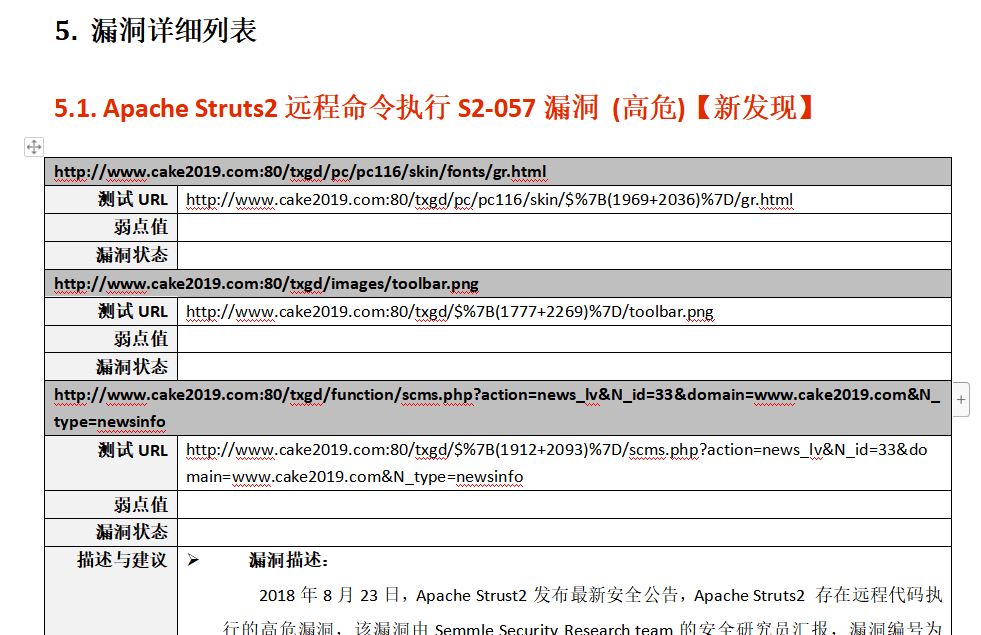The height and width of the screenshot is (635, 981).
Task: Click the arrow bullet before 漏洞描述
Action: coord(194,560)
